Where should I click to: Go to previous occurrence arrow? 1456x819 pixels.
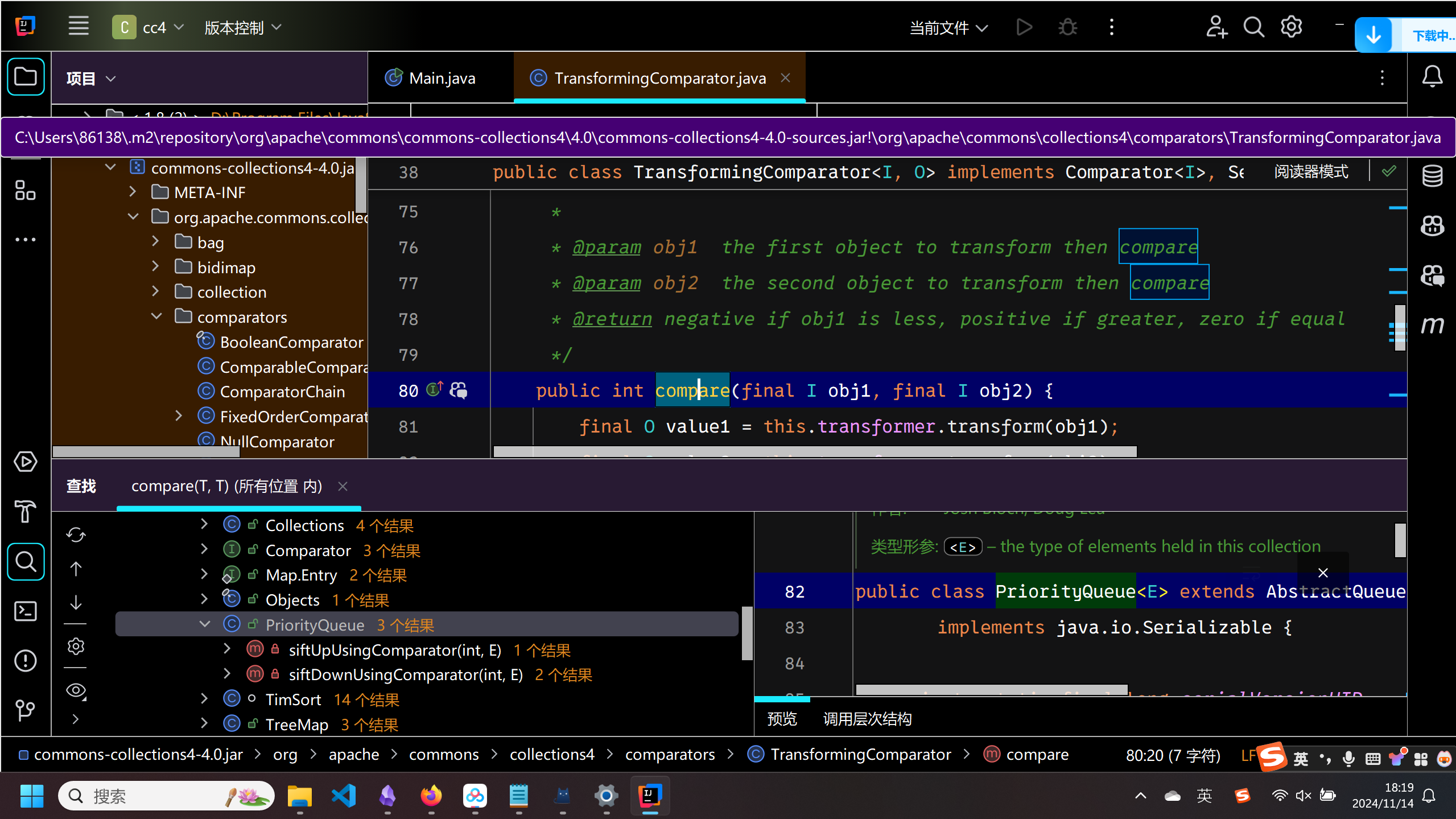tap(76, 569)
